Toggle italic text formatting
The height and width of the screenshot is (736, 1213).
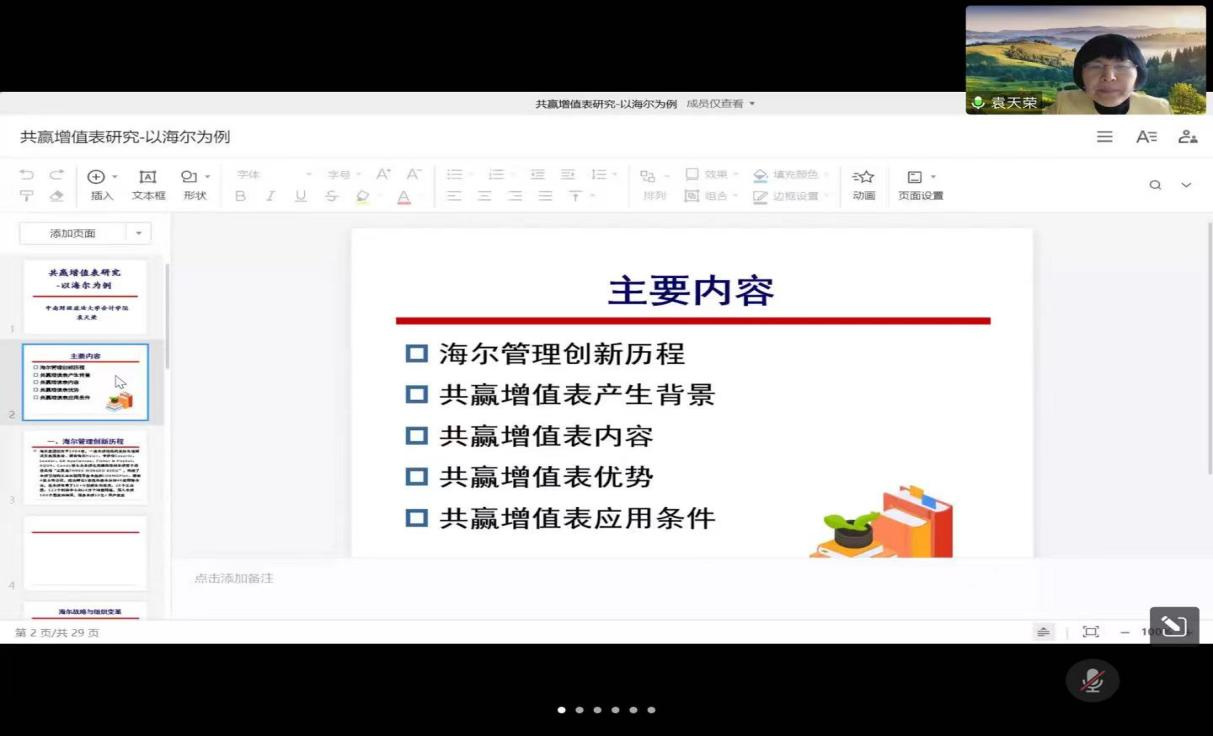[270, 196]
